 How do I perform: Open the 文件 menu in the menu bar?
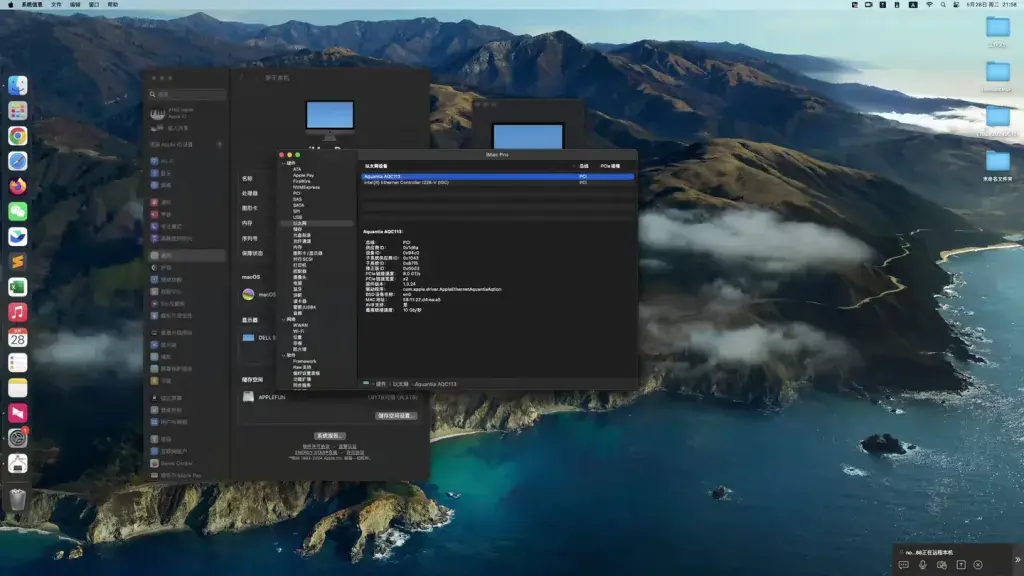(x=56, y=5)
